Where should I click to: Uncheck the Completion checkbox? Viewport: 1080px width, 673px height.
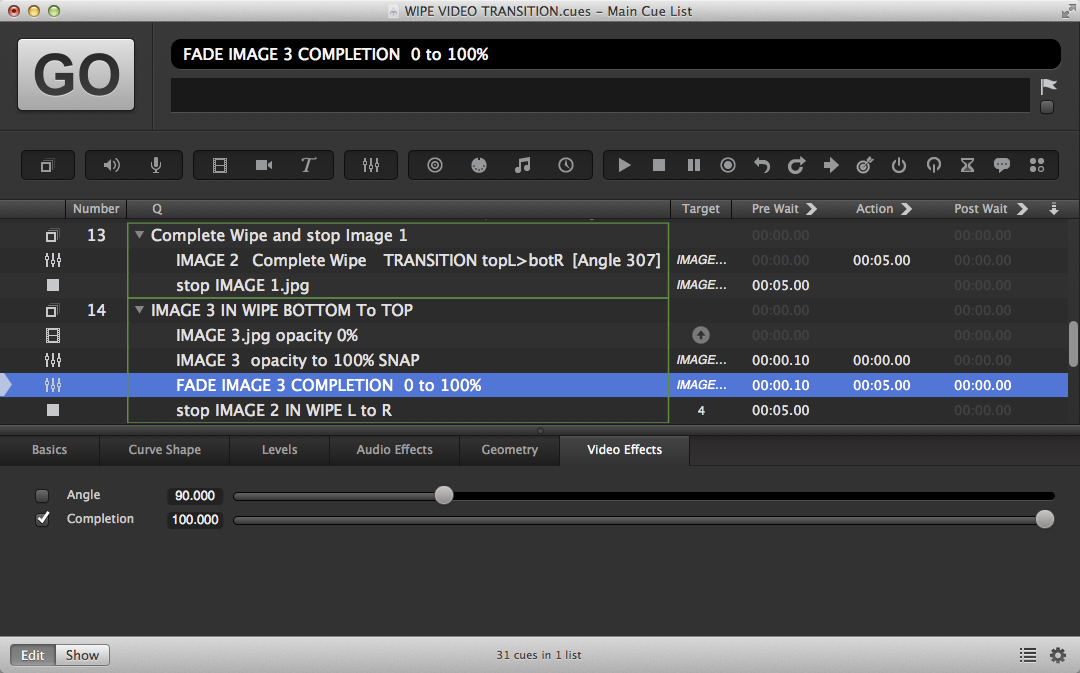tap(42, 519)
